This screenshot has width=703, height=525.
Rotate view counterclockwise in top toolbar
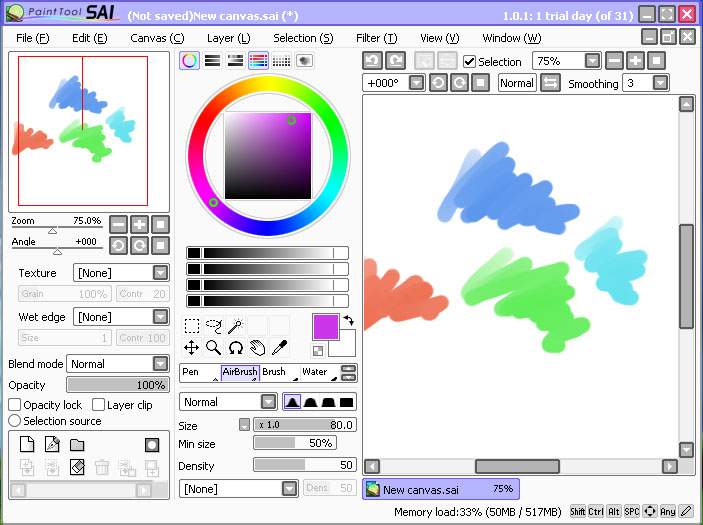pyautogui.click(x=438, y=83)
